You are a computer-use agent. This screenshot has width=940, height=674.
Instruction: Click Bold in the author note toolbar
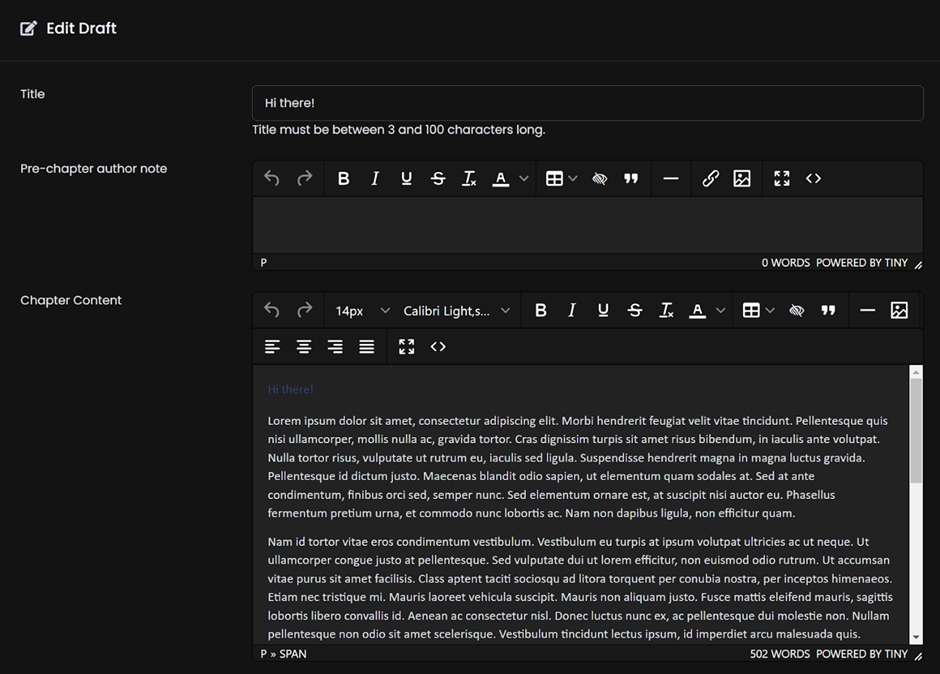click(x=343, y=179)
